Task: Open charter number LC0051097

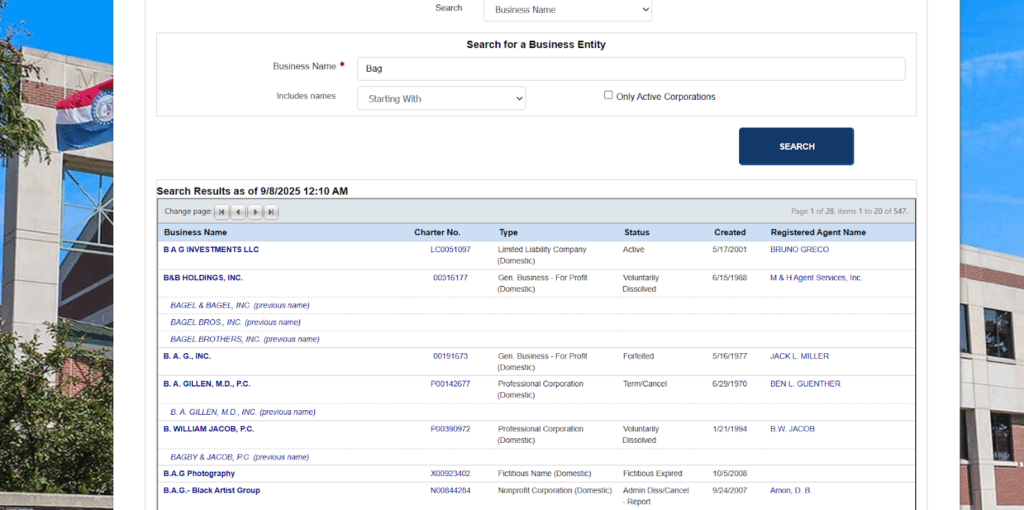Action: click(x=450, y=250)
